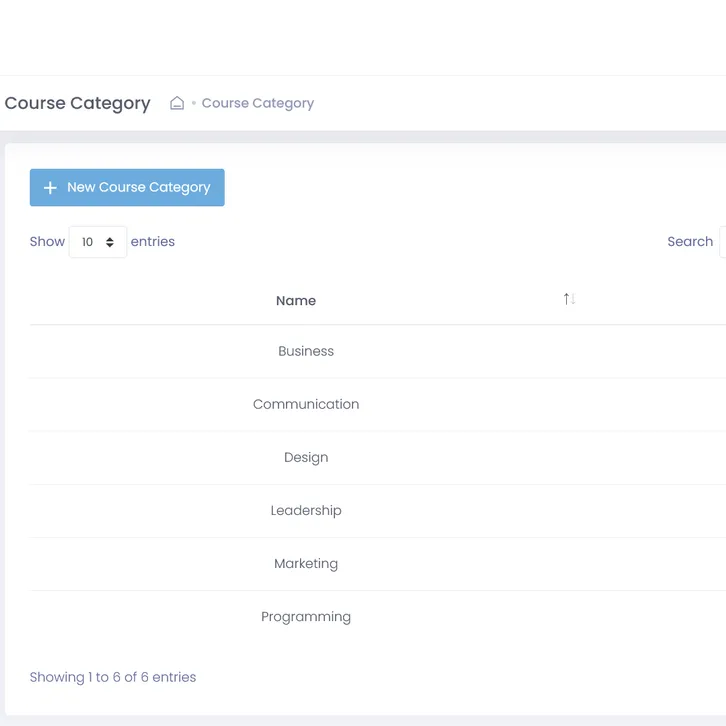The image size is (726, 726).
Task: Click the 'Showing 1 to 6' entries info
Action: (x=113, y=677)
